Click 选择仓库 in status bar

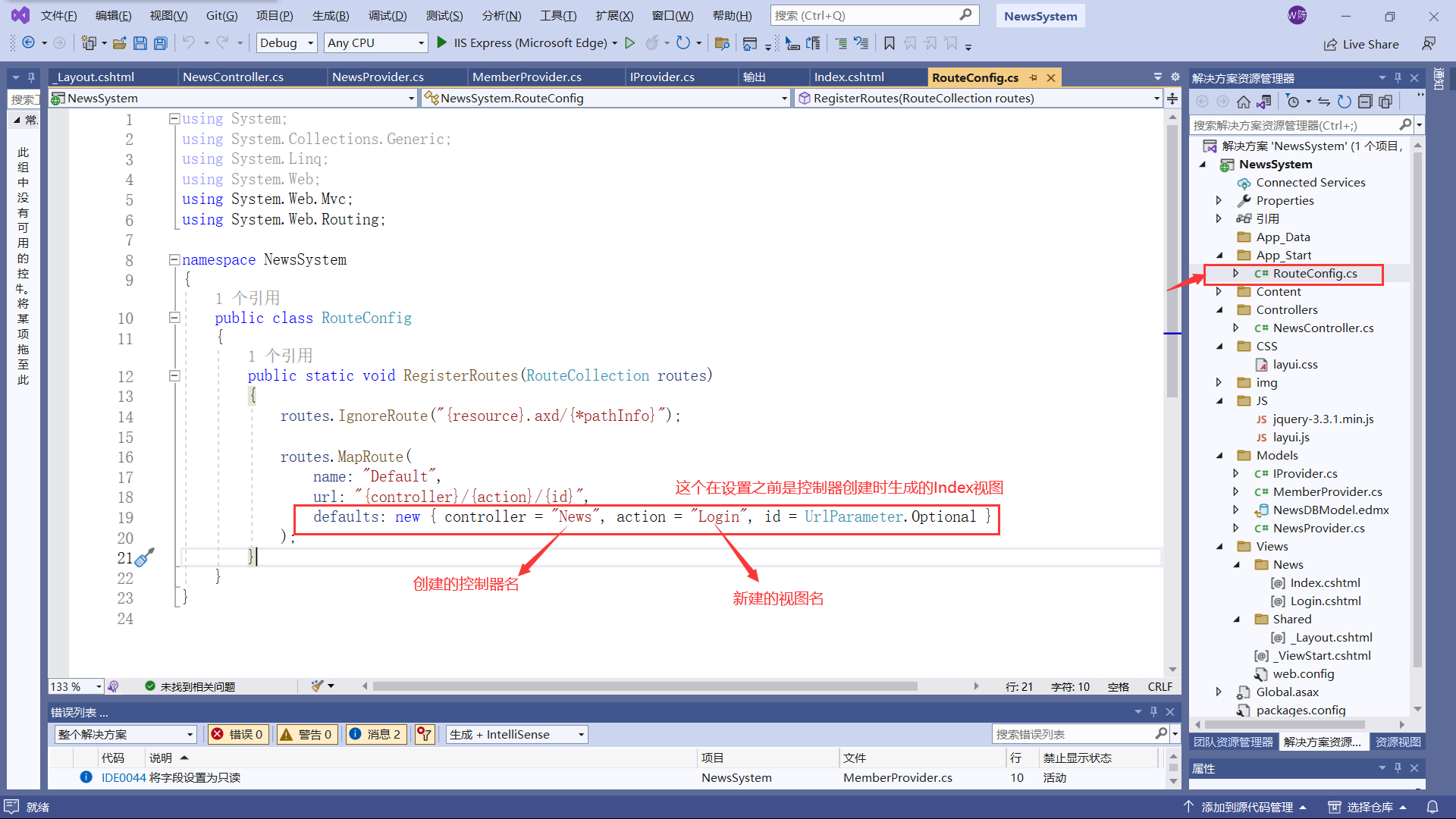[x=1367, y=807]
